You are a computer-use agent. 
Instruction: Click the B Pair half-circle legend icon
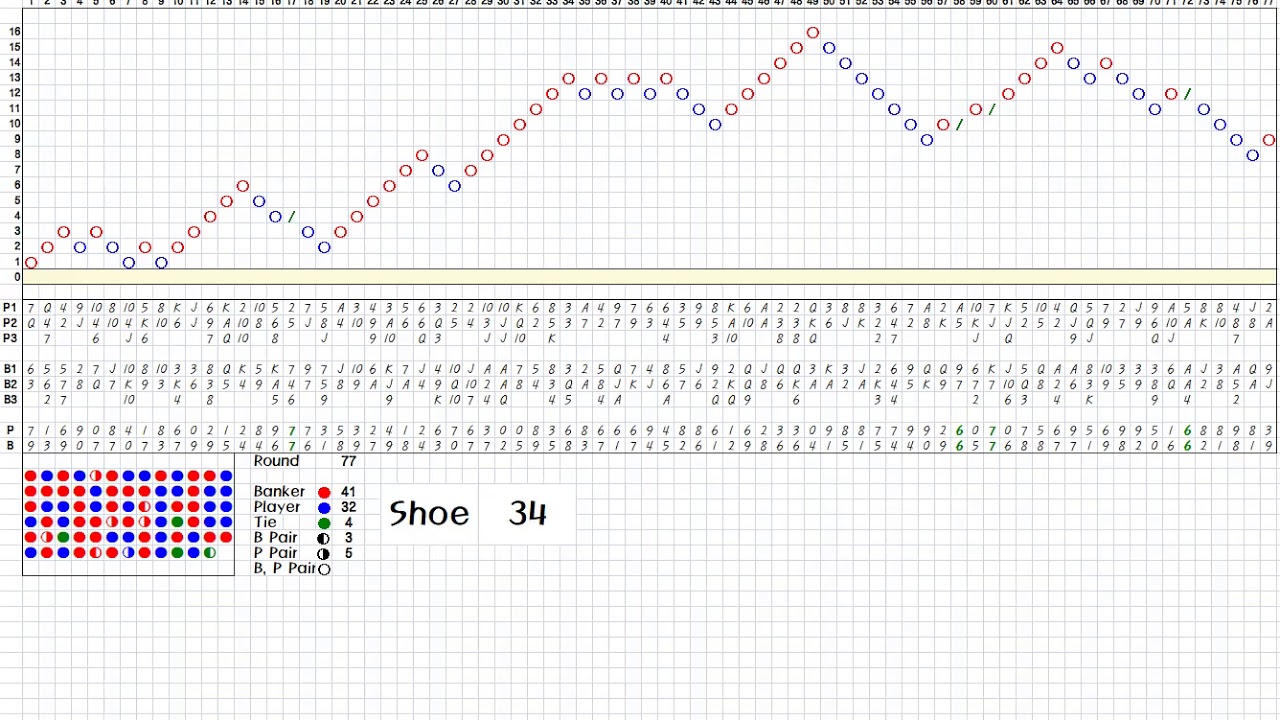tap(323, 538)
